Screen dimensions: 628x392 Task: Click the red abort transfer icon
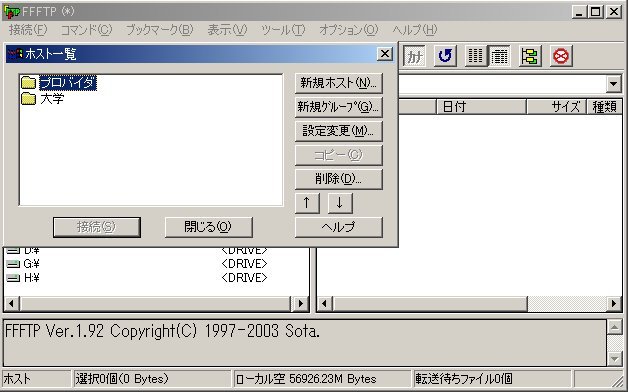pos(561,56)
